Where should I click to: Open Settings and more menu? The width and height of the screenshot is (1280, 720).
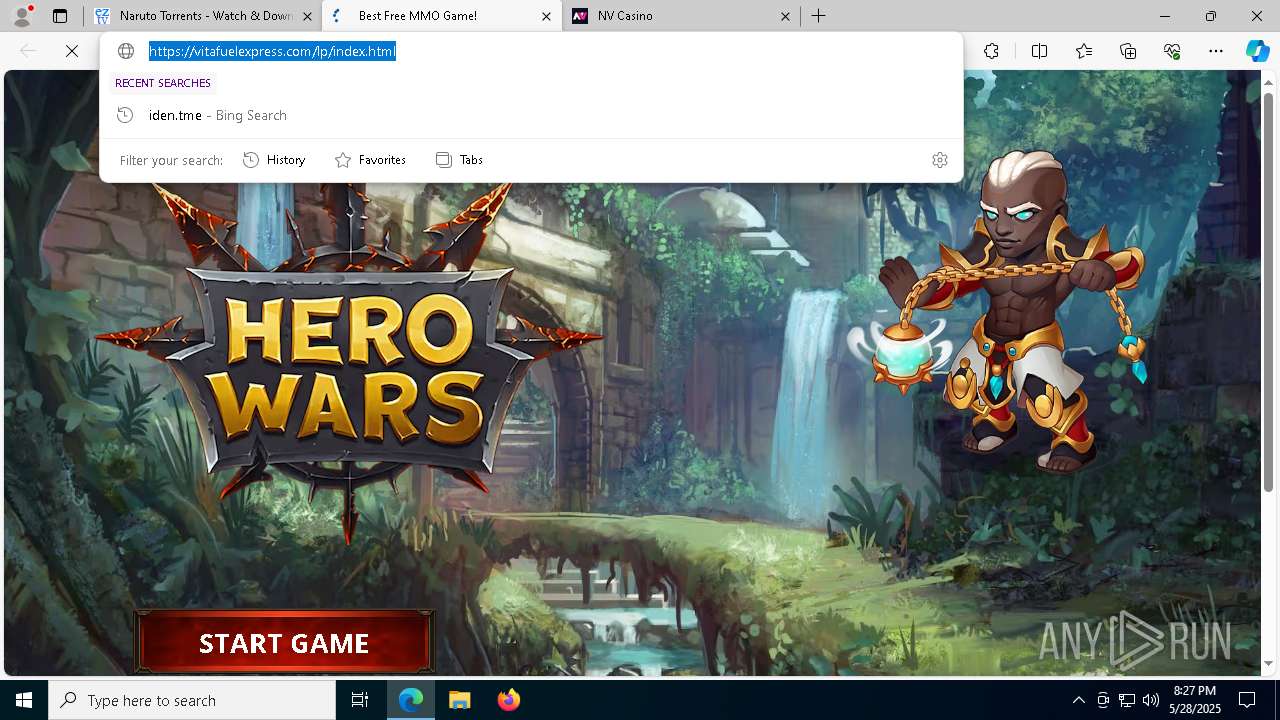click(1216, 51)
